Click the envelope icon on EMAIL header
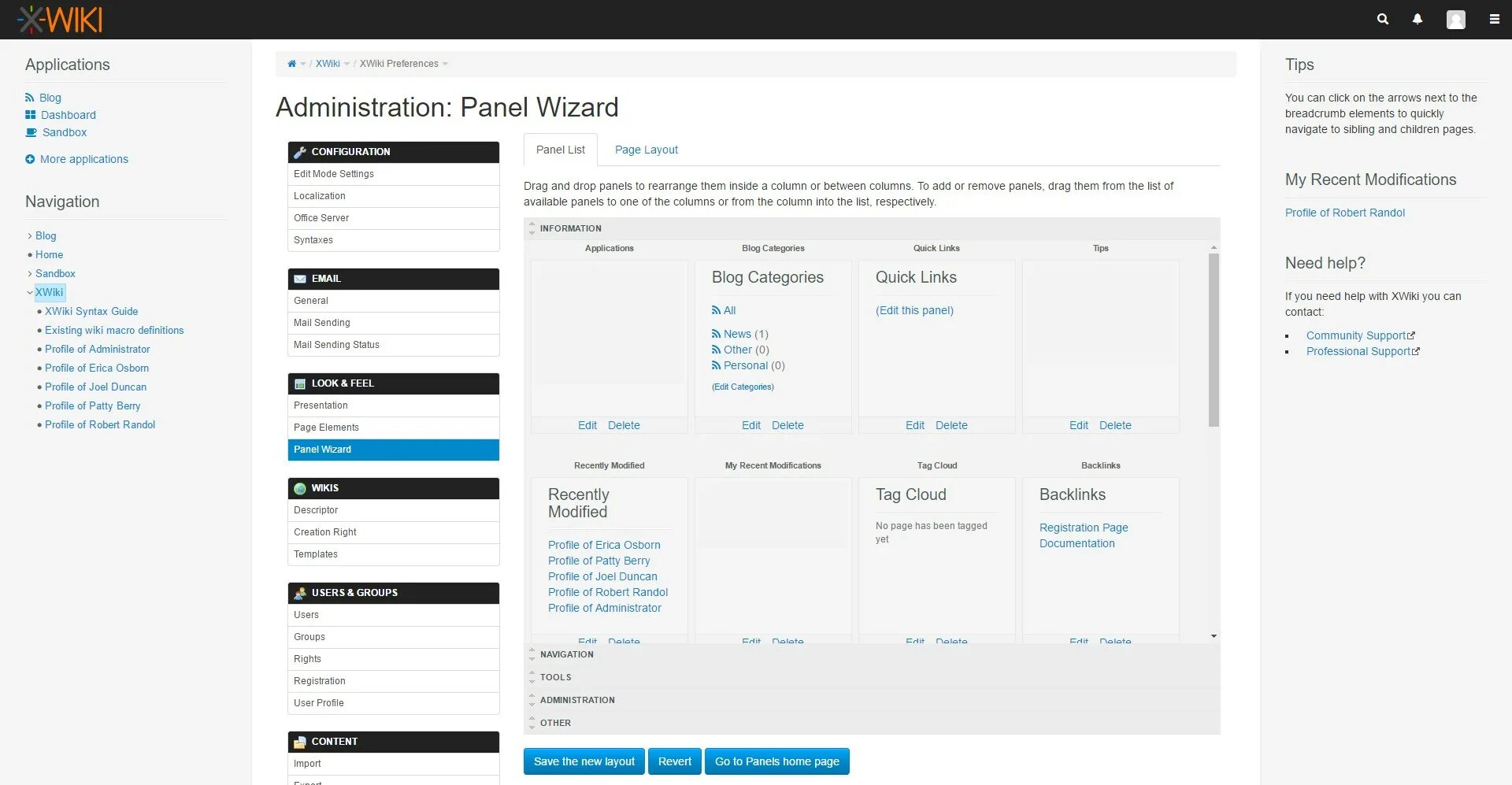The height and width of the screenshot is (785, 1512). (300, 278)
